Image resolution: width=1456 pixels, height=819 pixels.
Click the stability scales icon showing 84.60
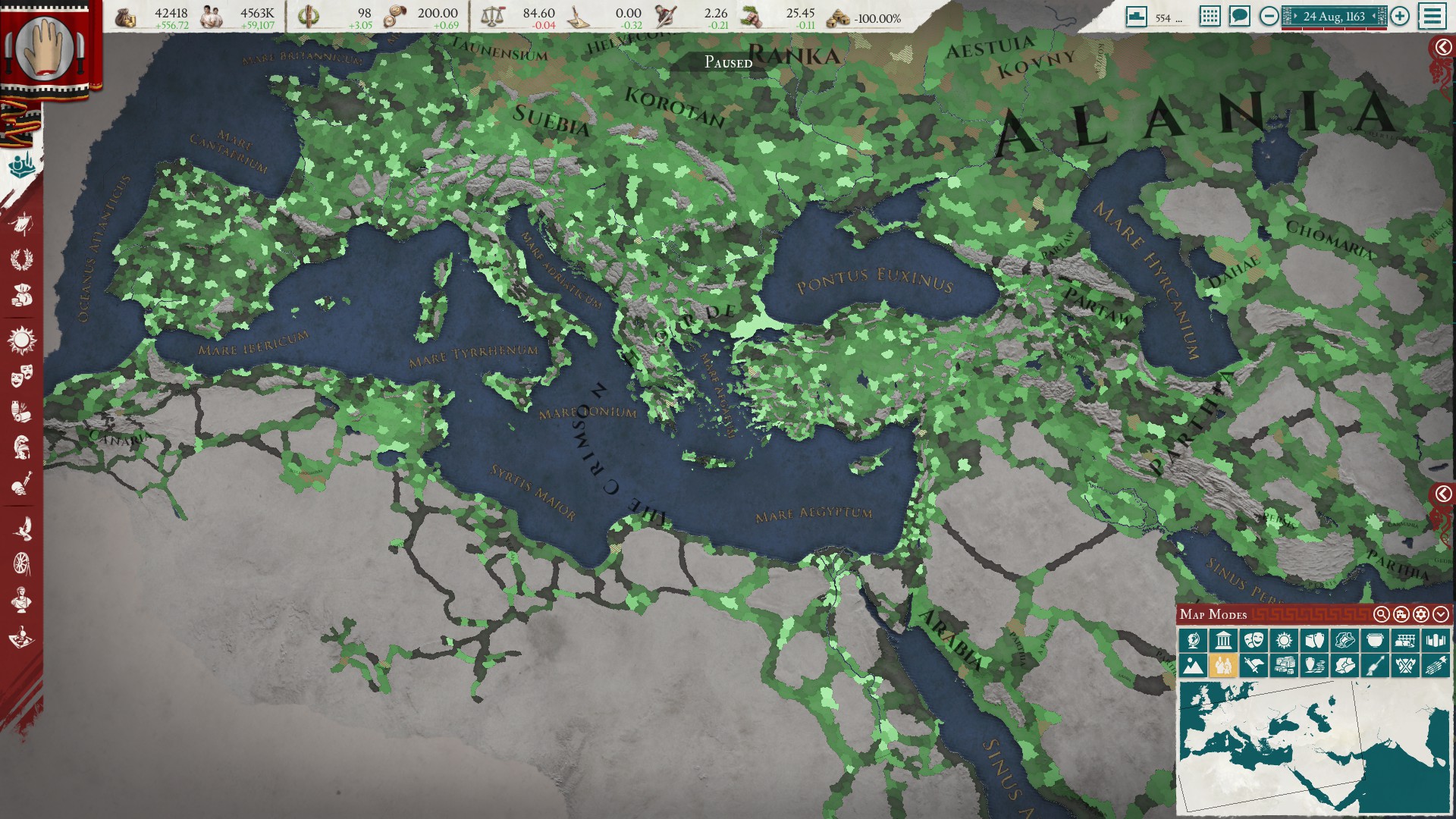click(492, 17)
